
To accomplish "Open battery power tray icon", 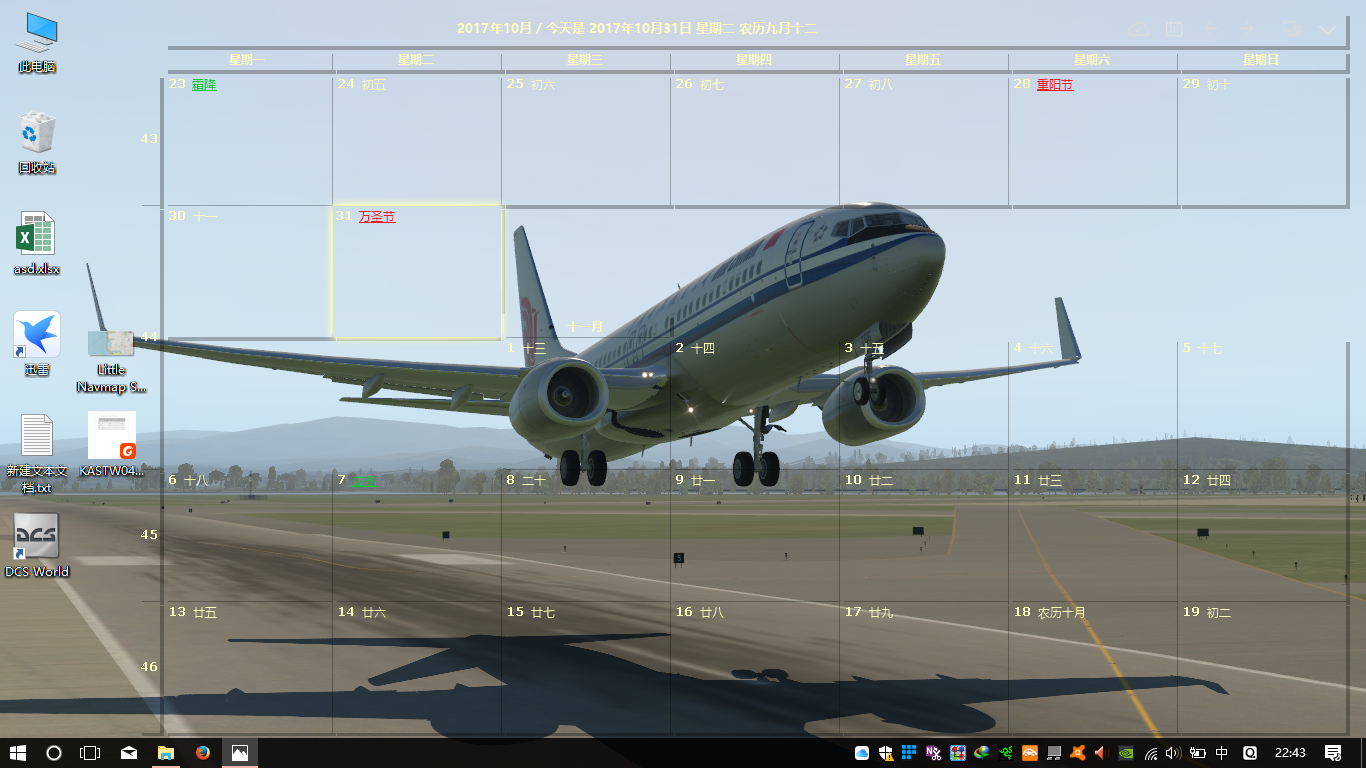I will pyautogui.click(x=1197, y=753).
